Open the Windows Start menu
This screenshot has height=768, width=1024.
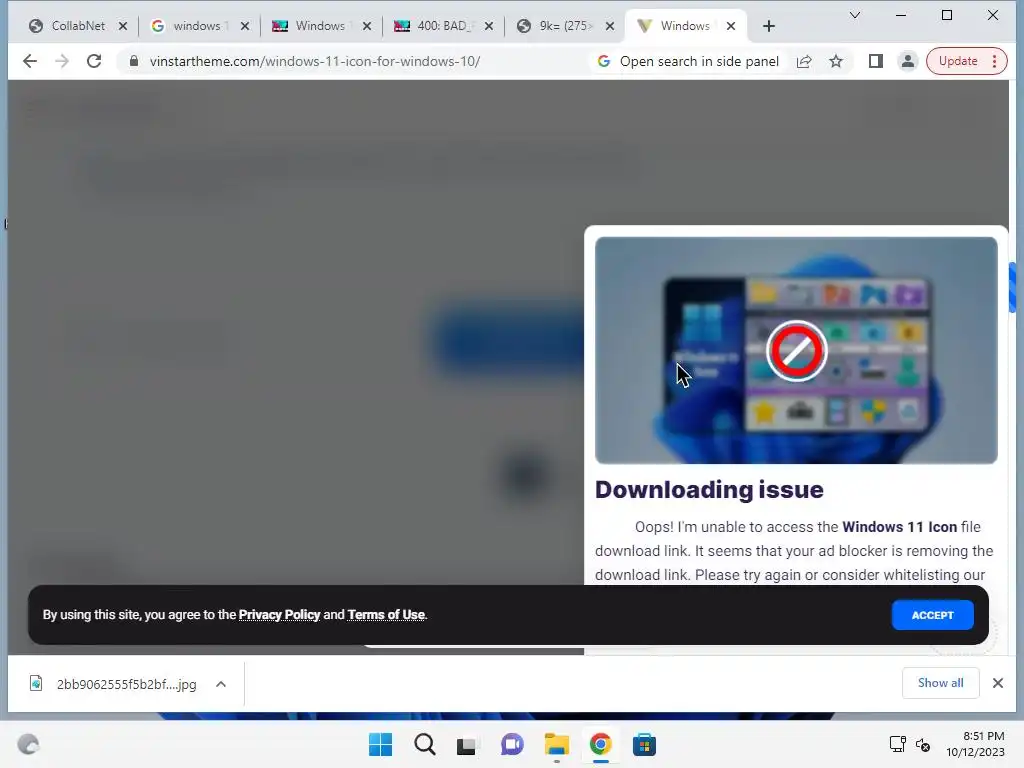click(x=380, y=744)
